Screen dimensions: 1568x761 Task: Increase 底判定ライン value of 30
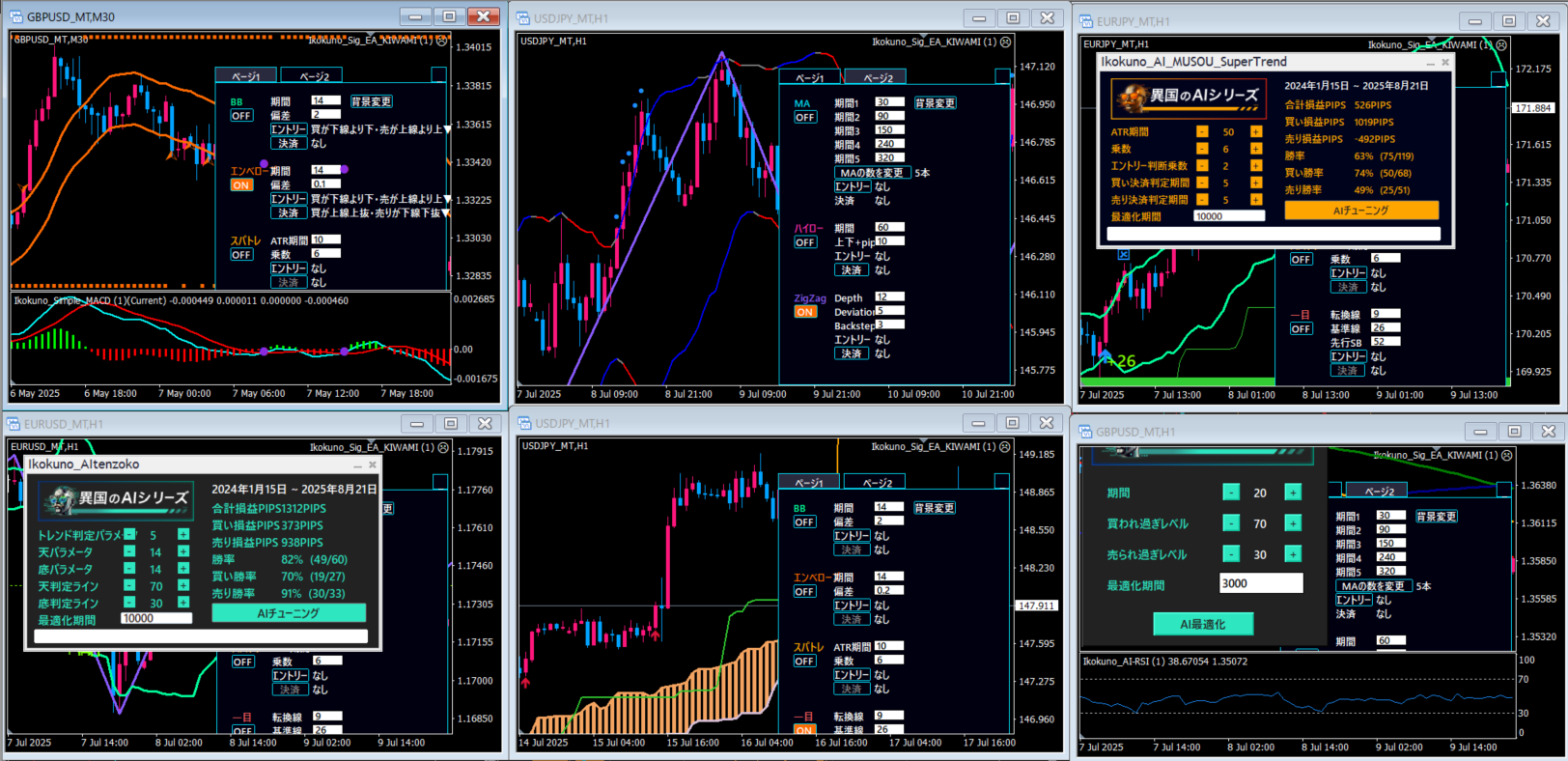tap(183, 603)
